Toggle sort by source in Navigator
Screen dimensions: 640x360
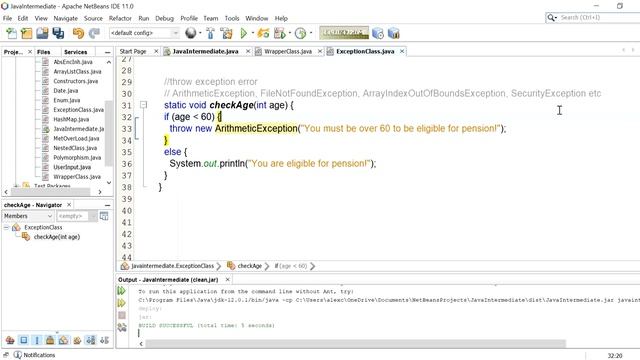[x=104, y=340]
